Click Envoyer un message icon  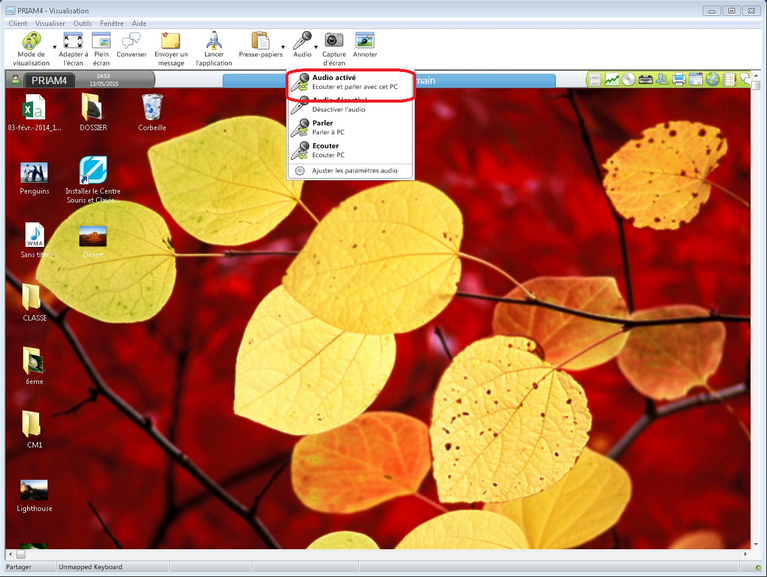(x=171, y=41)
